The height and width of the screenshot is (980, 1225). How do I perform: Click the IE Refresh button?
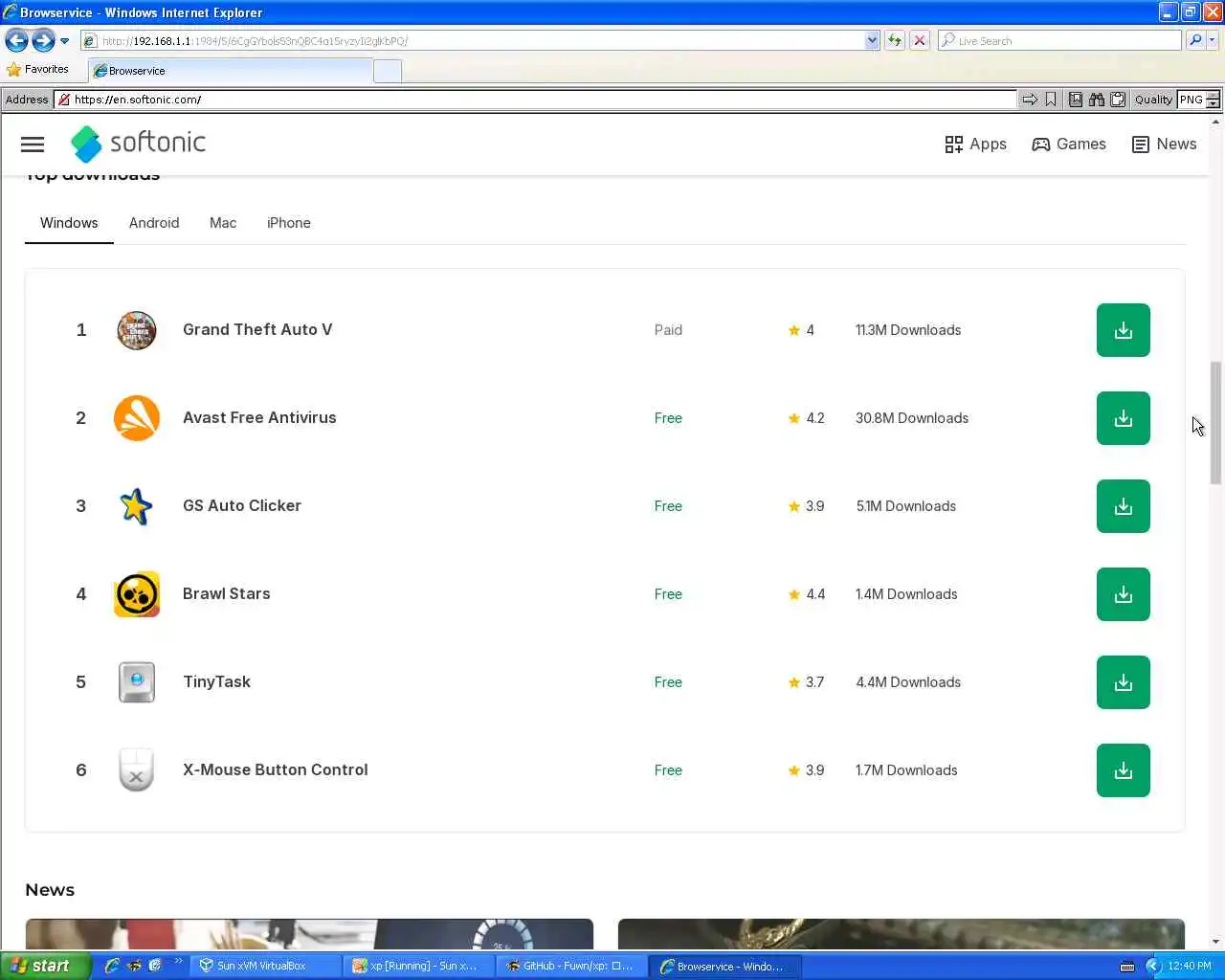895,40
